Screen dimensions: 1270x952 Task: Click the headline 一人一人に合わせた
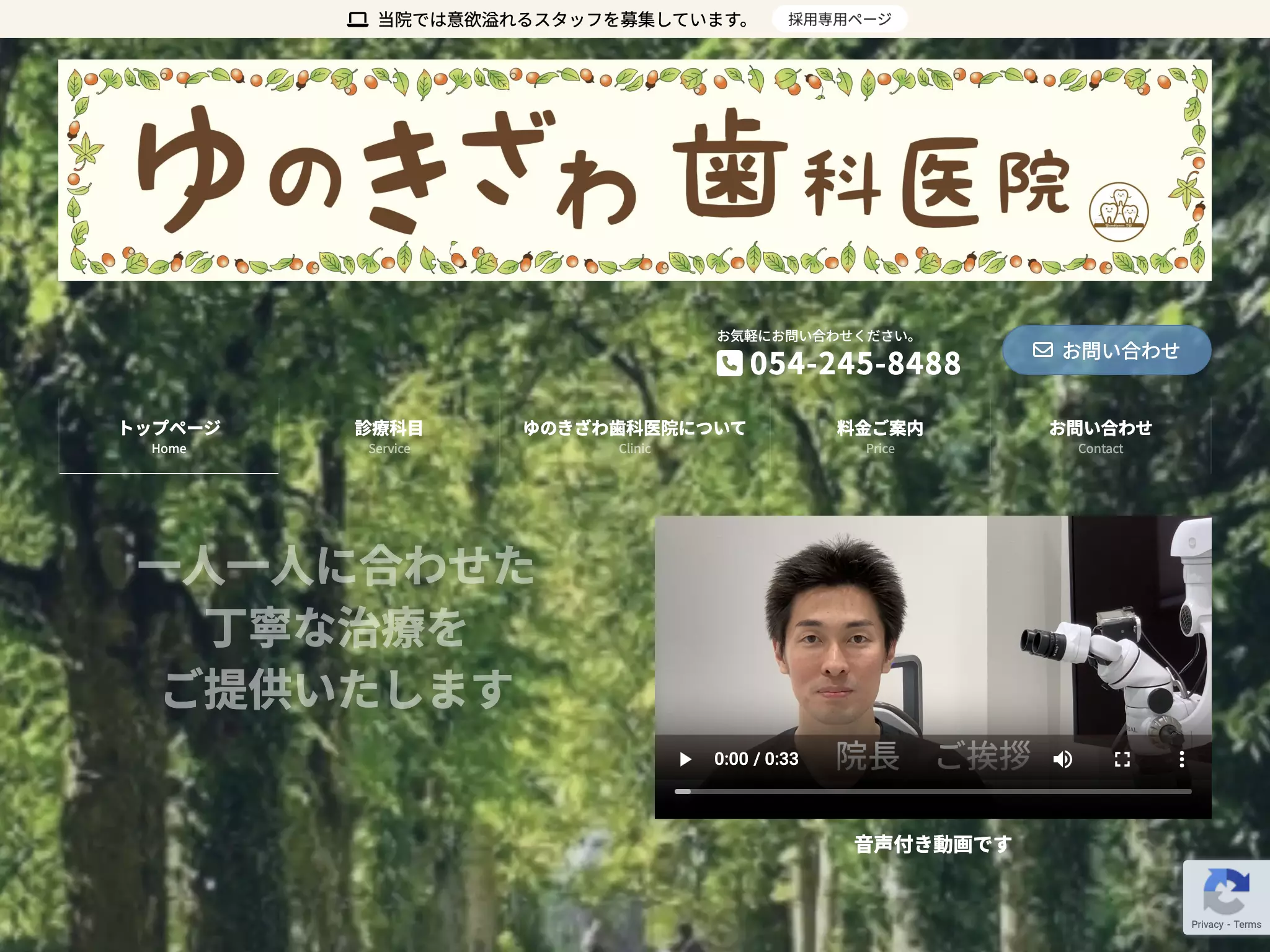335,565
